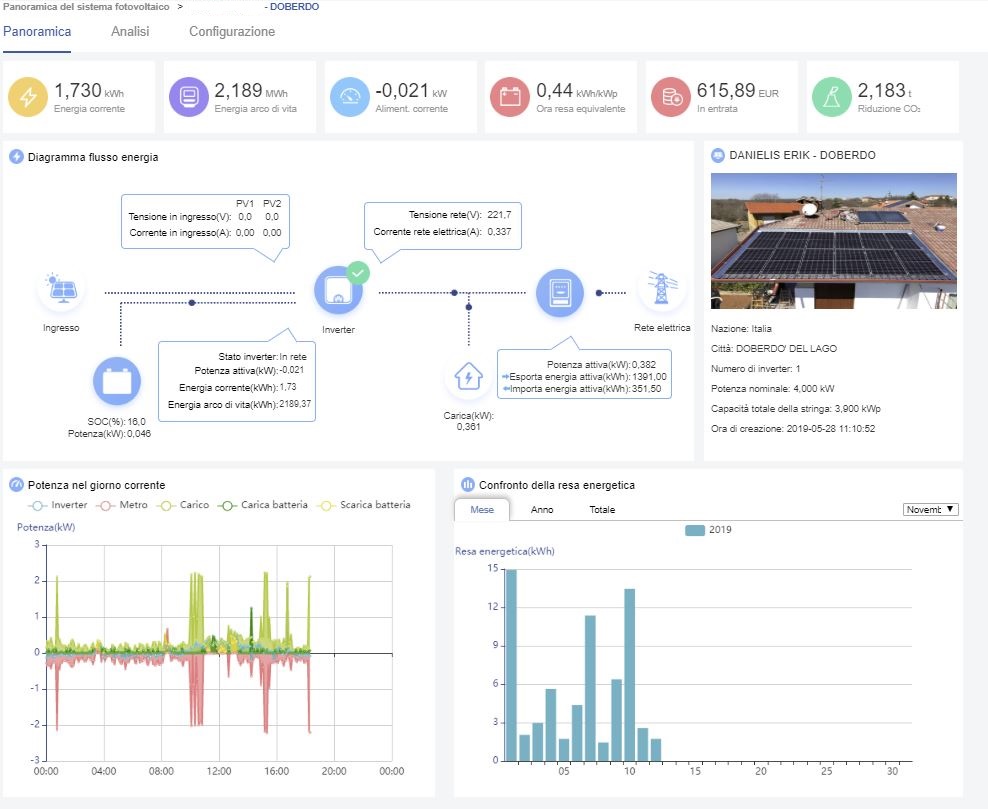Click the red In entrata coins icon
Screen dimensions: 988x809
671,97
